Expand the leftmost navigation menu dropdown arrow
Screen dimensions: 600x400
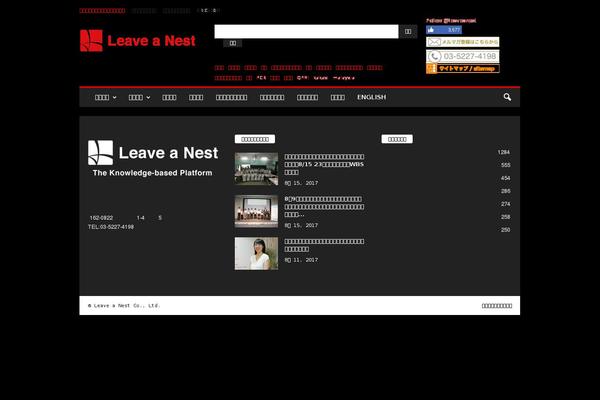click(x=114, y=98)
